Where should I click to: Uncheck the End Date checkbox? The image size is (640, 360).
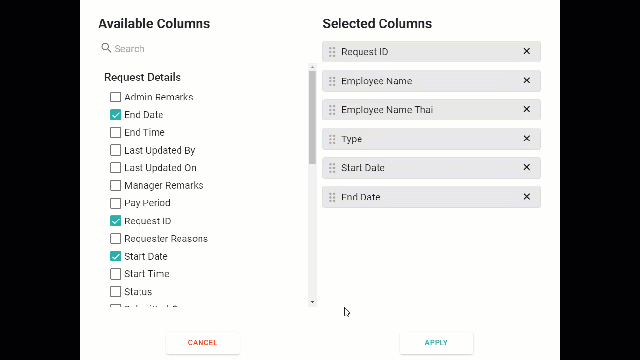click(x=116, y=115)
